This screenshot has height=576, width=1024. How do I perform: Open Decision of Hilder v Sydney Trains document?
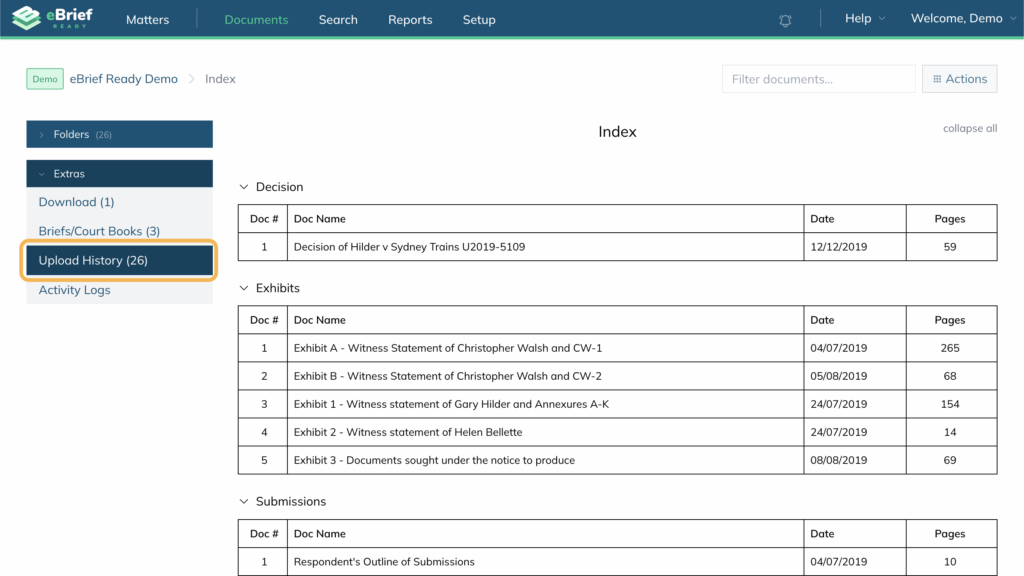click(409, 247)
